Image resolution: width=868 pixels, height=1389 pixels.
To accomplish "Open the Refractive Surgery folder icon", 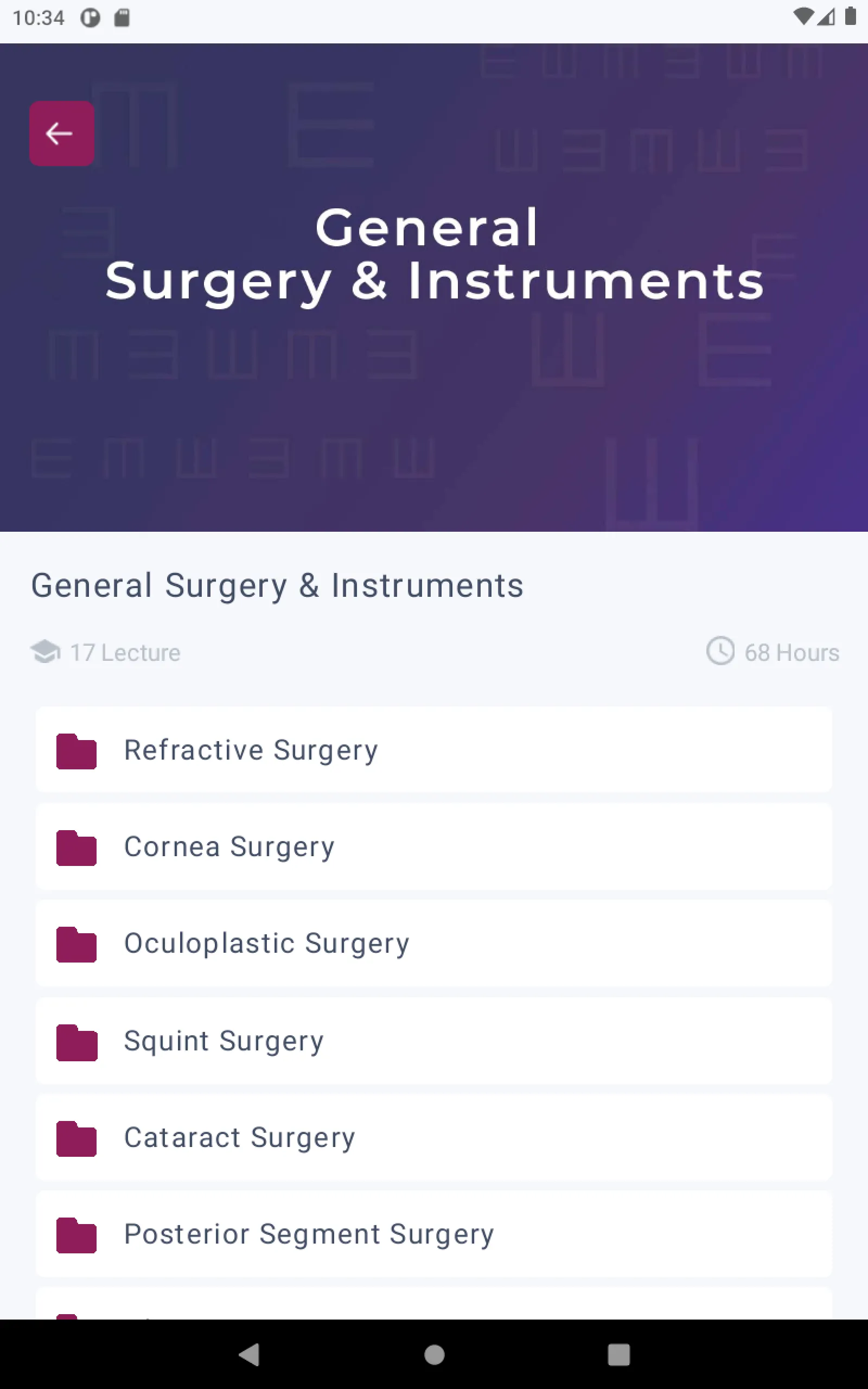I will [76, 751].
